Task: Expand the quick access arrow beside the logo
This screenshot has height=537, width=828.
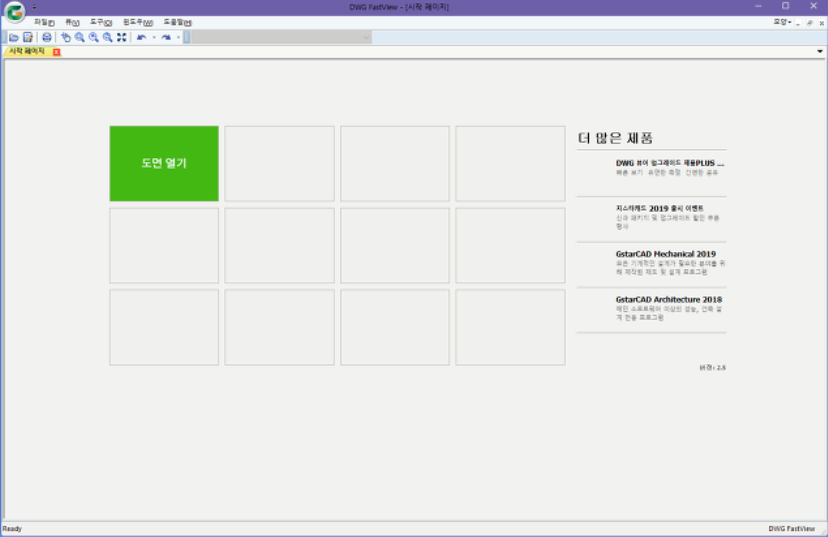Action: click(34, 7)
